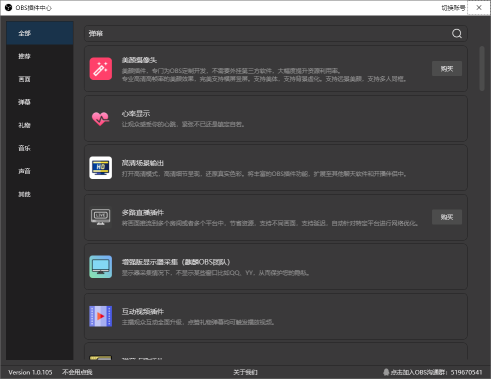This screenshot has width=491, height=379.
Task: Click the vertical scrollbar thumb
Action: coord(482,69)
